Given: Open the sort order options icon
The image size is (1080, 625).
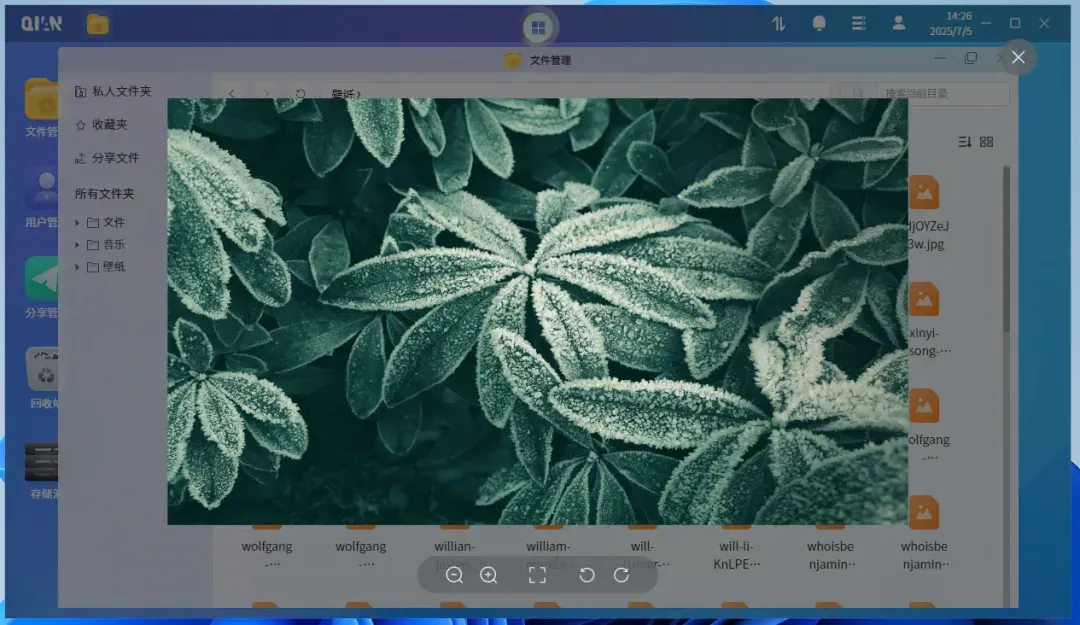Looking at the screenshot, I should click(964, 141).
